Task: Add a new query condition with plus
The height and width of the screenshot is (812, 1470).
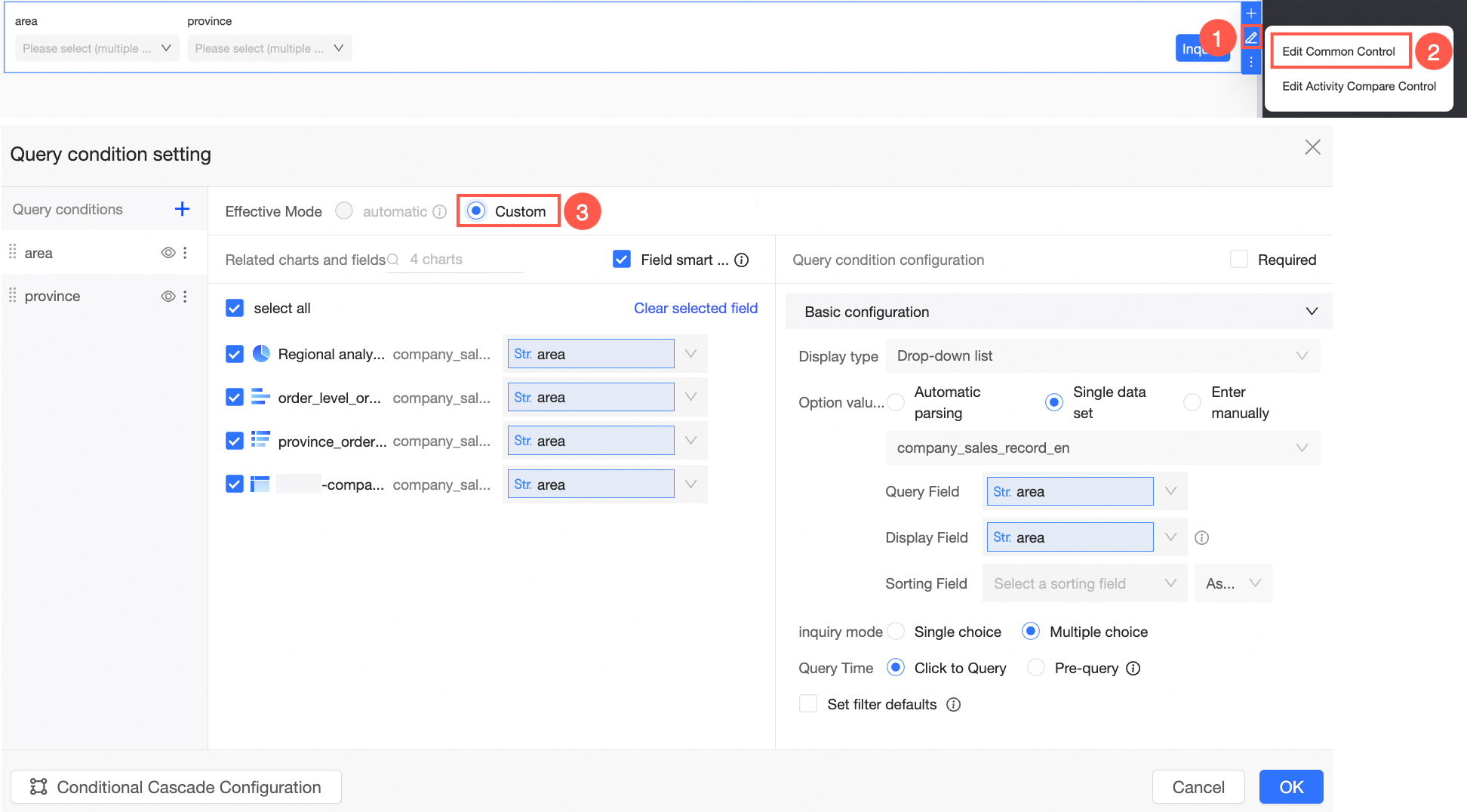Action: click(182, 209)
